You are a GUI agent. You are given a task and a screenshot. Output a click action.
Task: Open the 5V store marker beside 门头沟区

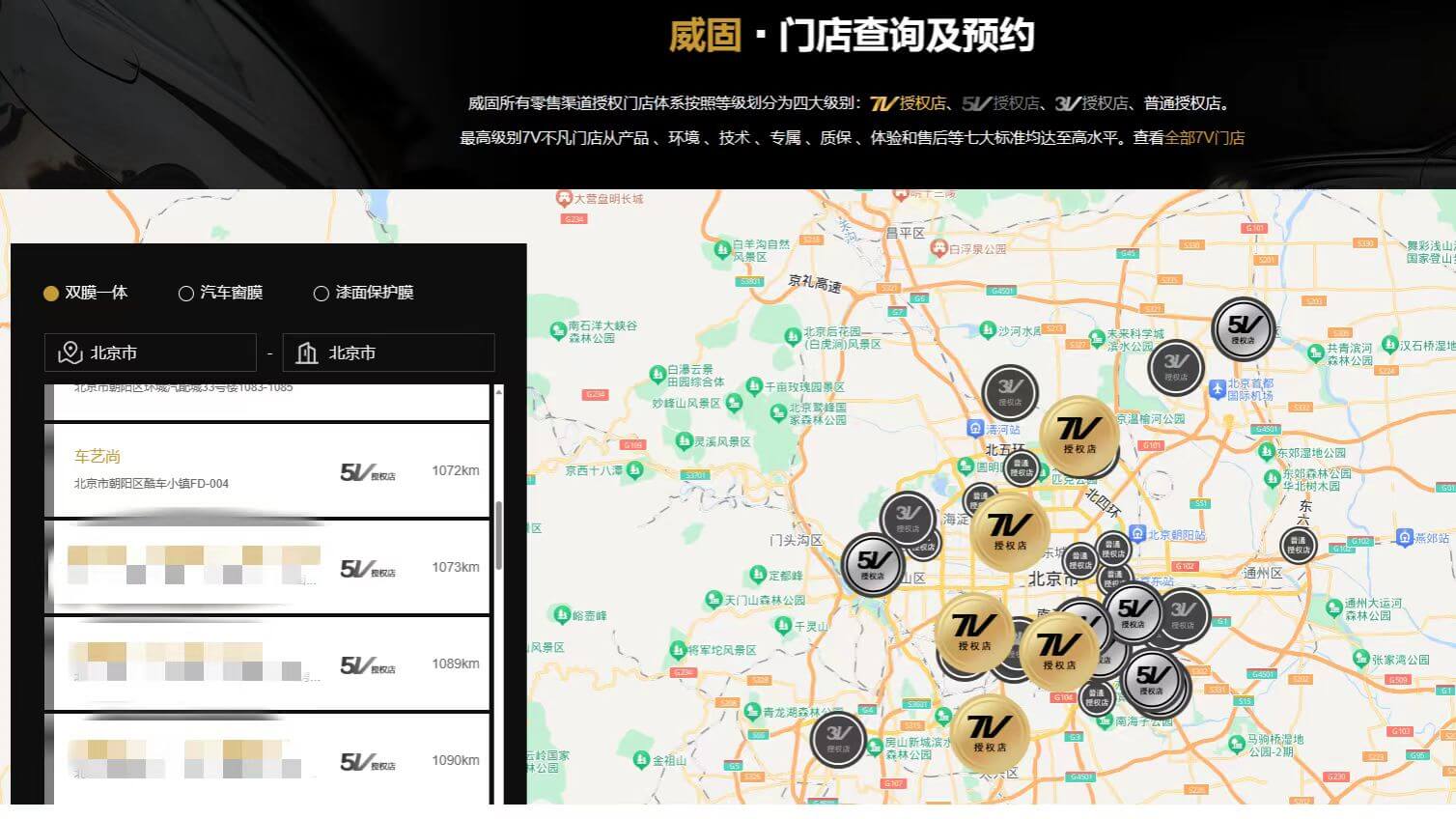point(872,564)
